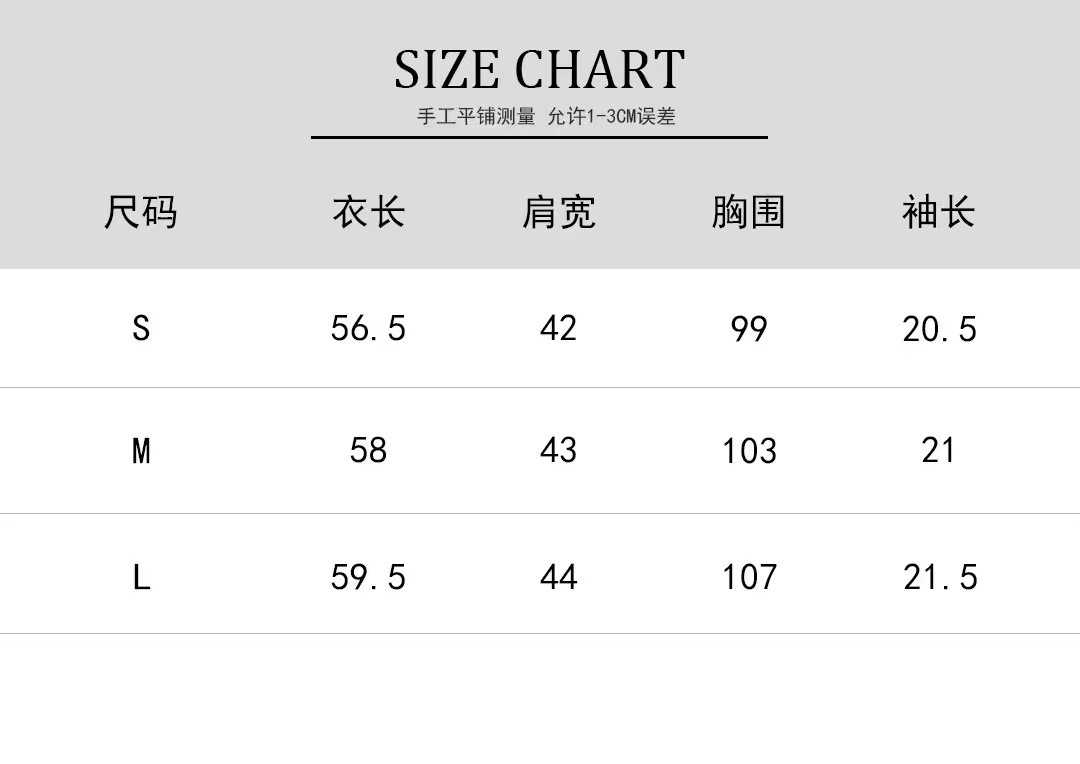Click the 103 chest measurement cell
The width and height of the screenshot is (1080, 764).
tap(749, 452)
